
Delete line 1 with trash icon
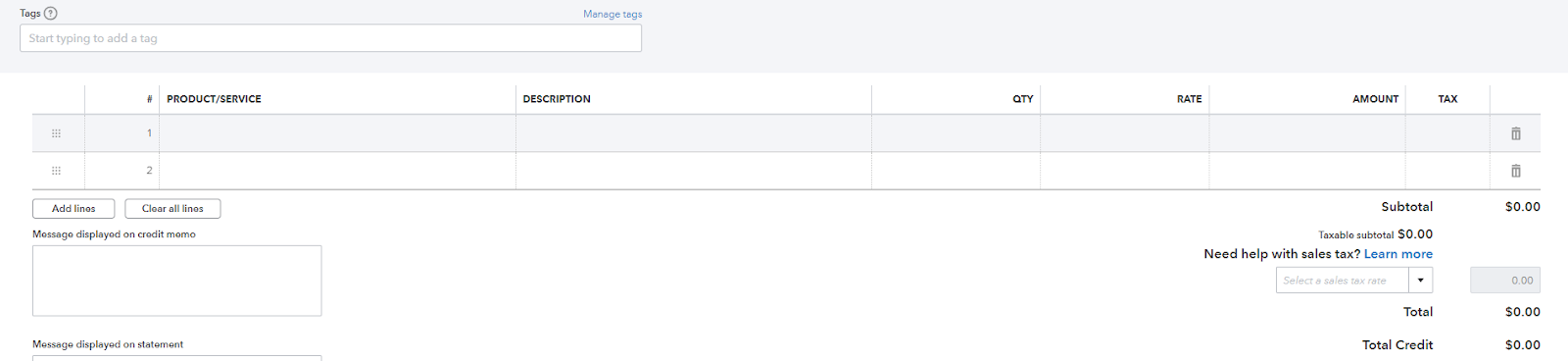1515,133
